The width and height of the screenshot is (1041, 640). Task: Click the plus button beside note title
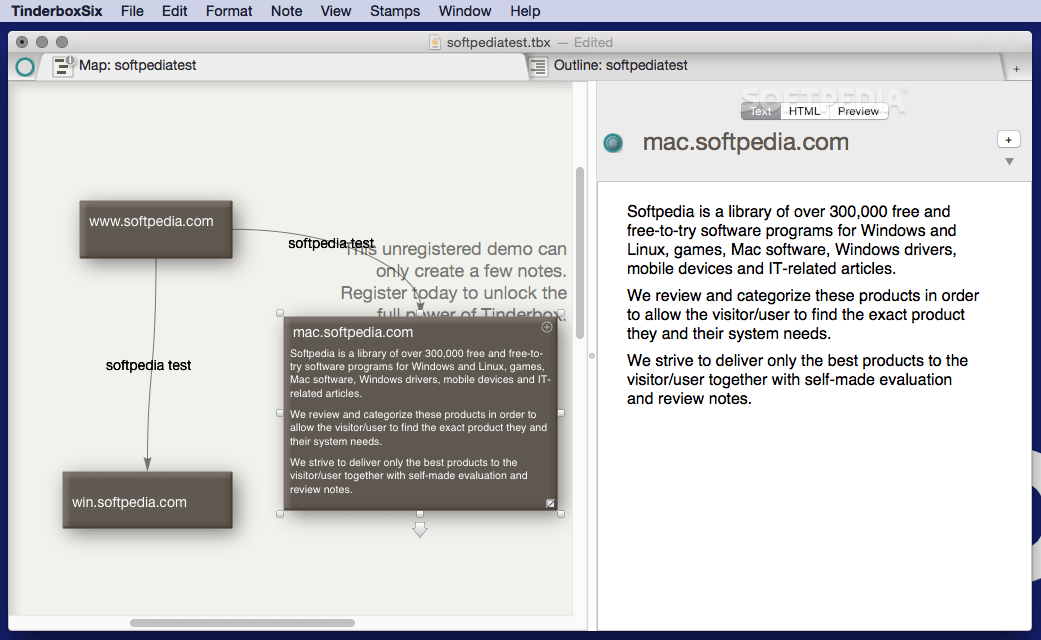(x=1008, y=139)
